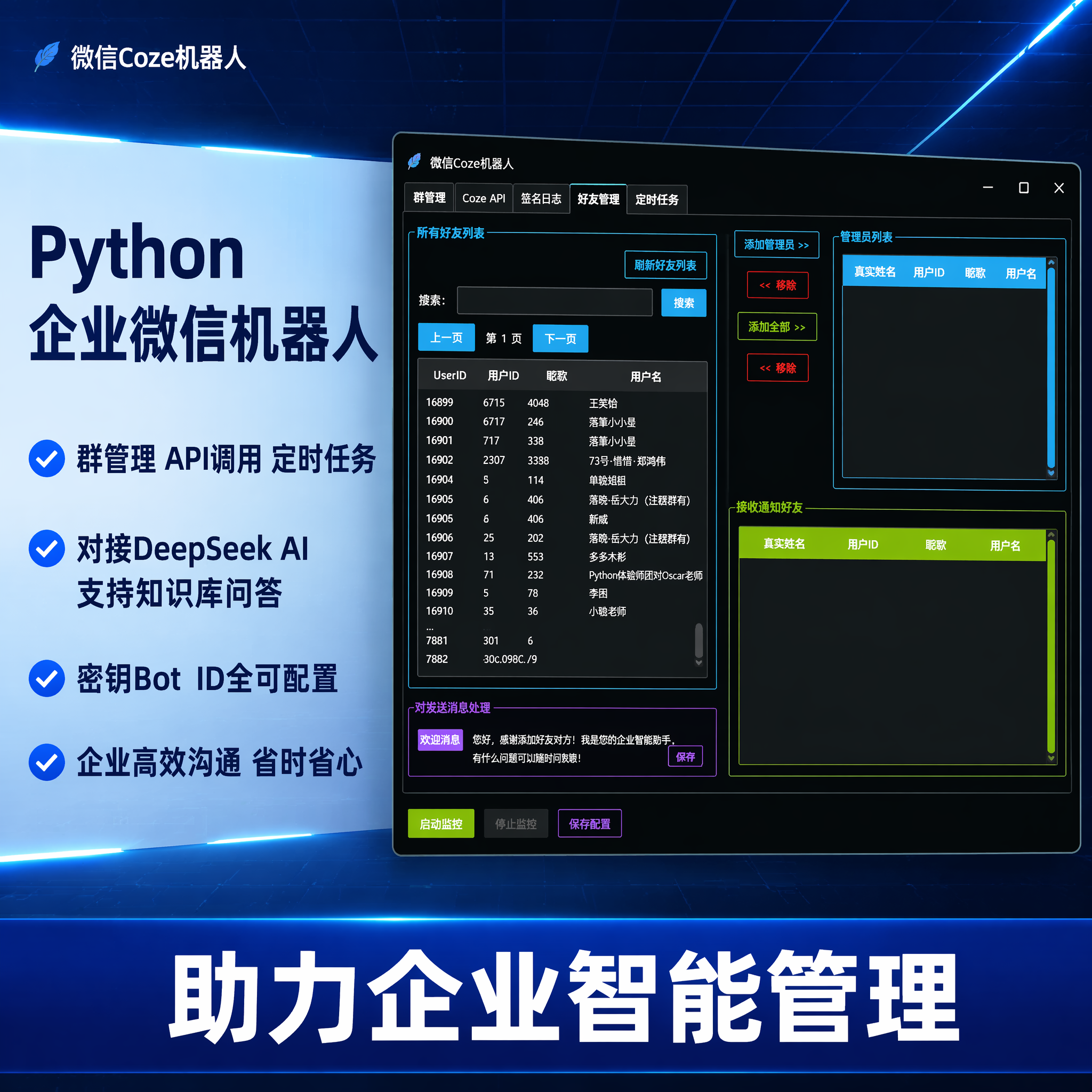Click the 添加管理员 >> button
This screenshot has height=1092, width=1092.
click(776, 245)
